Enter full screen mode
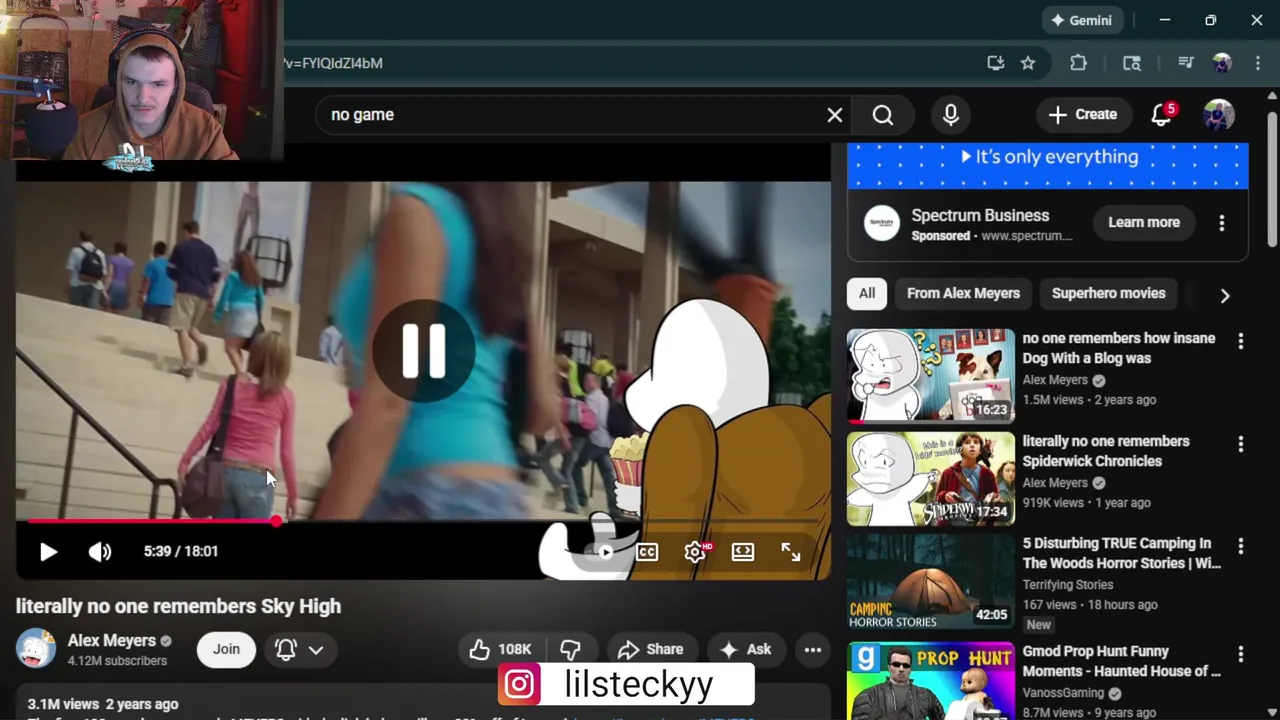 coord(791,552)
